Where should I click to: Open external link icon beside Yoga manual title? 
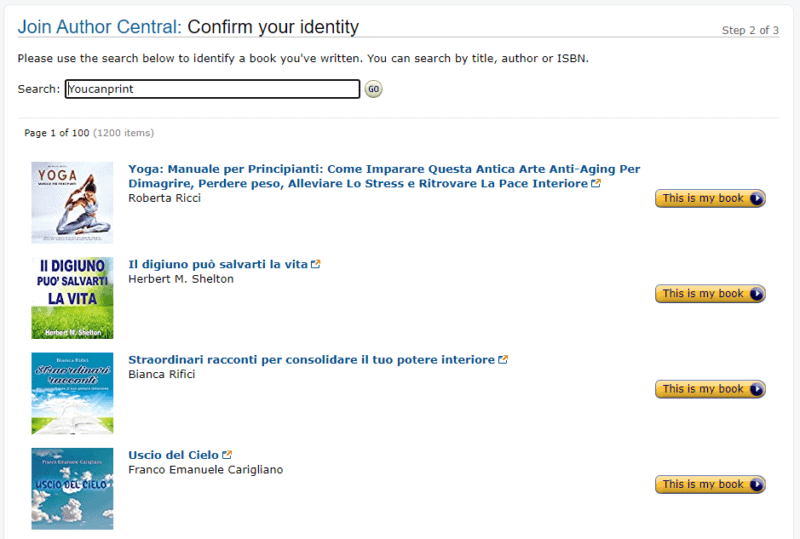coord(595,183)
